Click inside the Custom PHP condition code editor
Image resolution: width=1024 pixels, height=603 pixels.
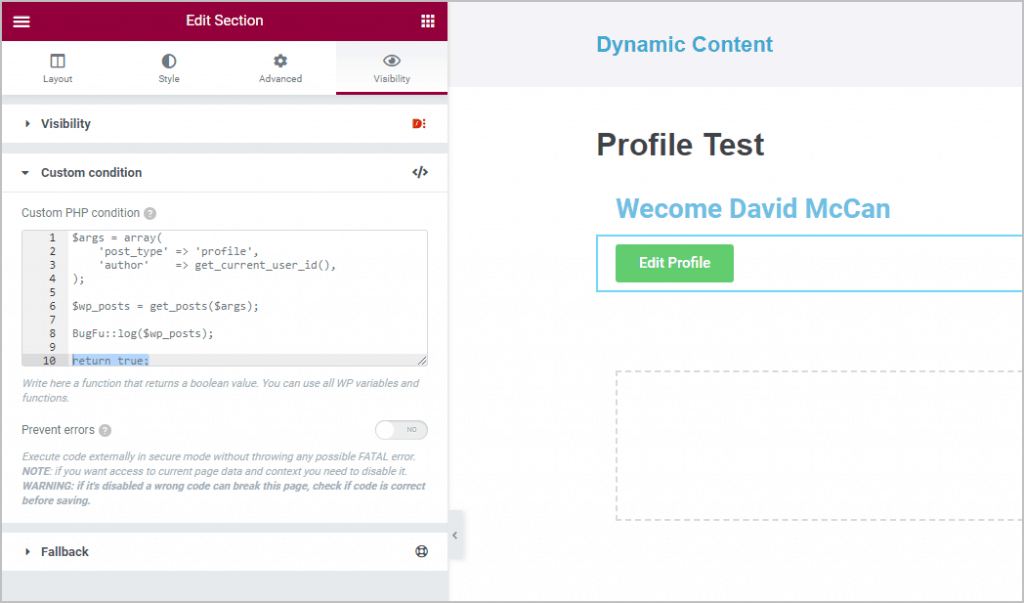(225, 298)
